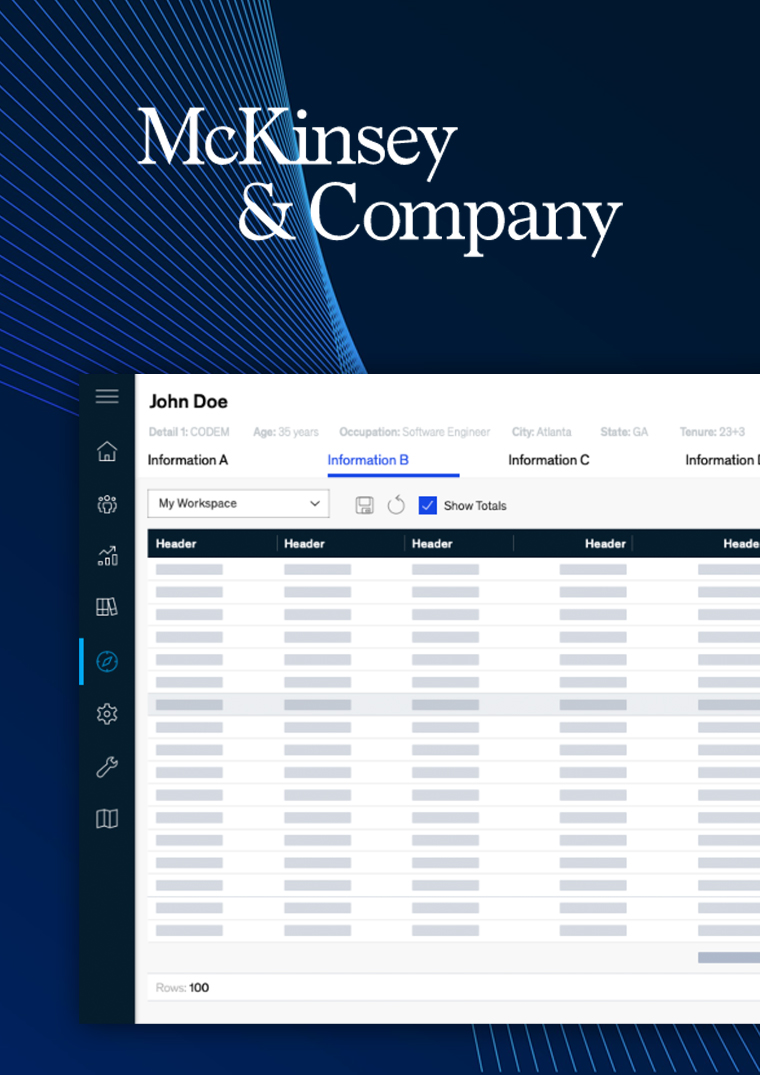760x1075 pixels.
Task: Open the analytics chart icon in the sidebar
Action: point(107,556)
